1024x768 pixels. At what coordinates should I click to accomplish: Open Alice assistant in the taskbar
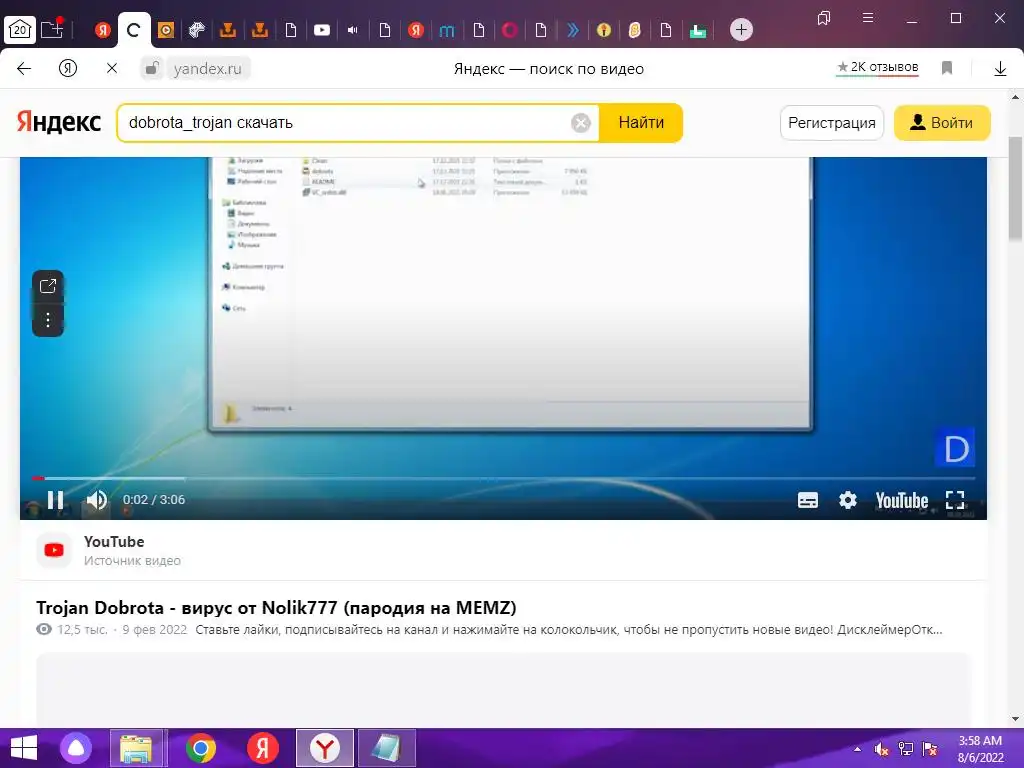pos(76,748)
